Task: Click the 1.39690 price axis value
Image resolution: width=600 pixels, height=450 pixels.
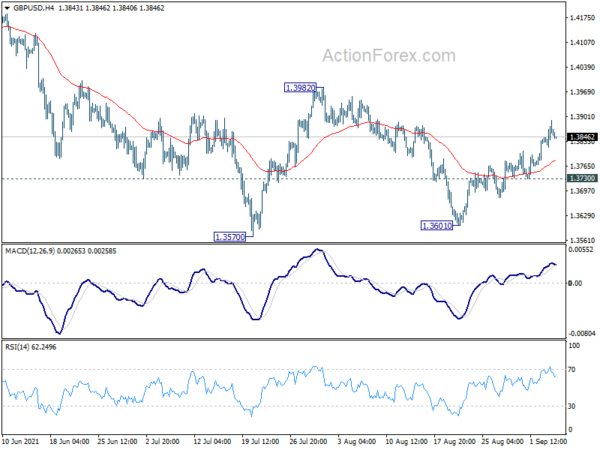Action: [583, 92]
